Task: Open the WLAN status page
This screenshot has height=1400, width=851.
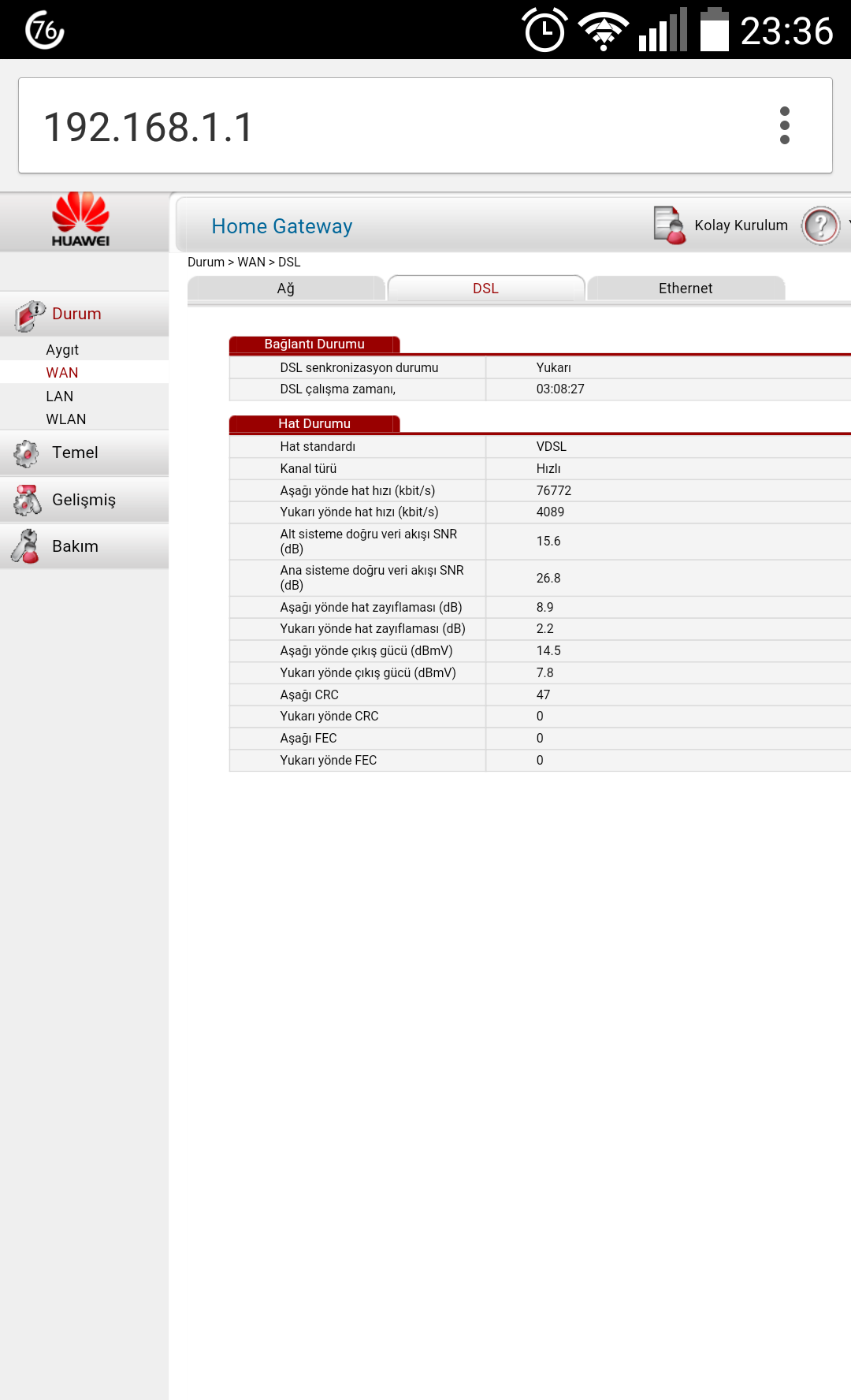Action: click(x=66, y=419)
